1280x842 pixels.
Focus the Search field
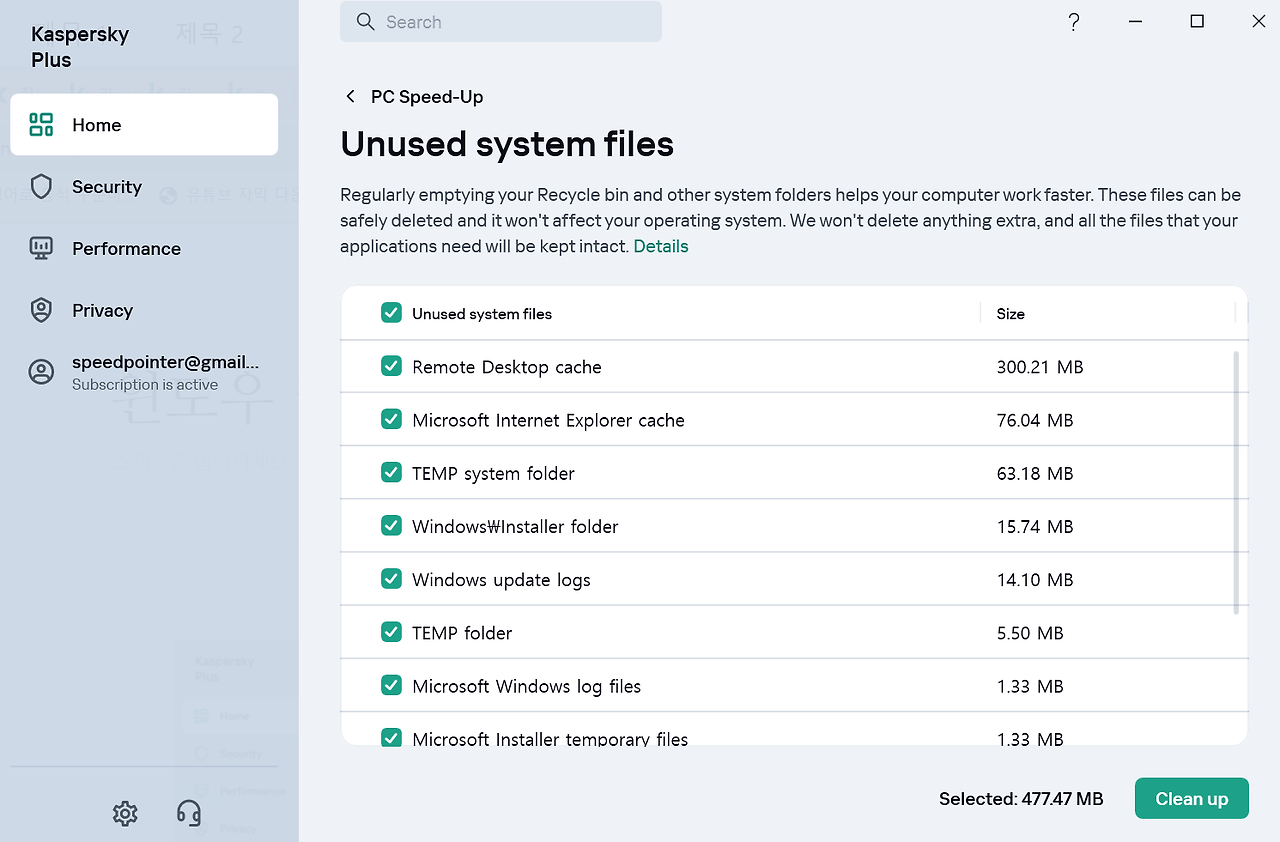tap(501, 22)
